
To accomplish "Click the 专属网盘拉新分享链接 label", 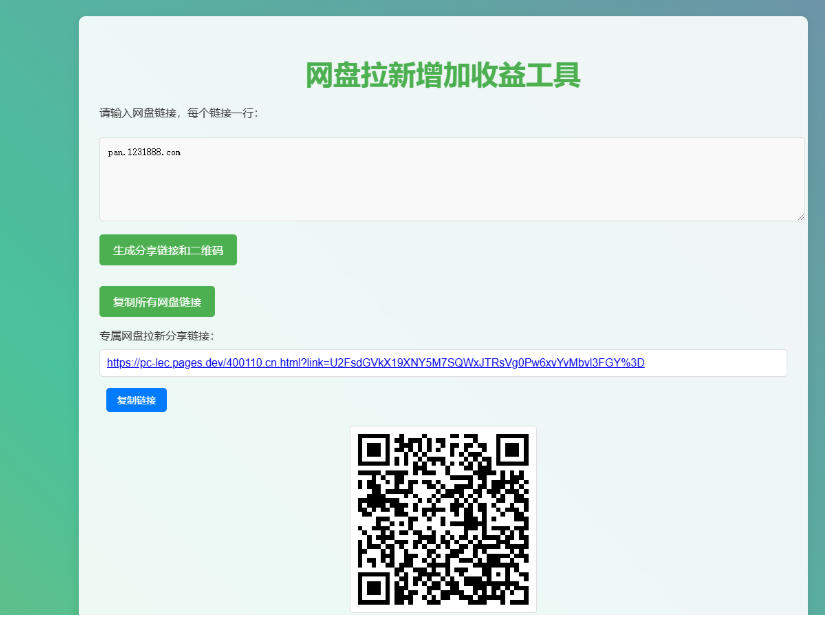I will coord(157,336).
